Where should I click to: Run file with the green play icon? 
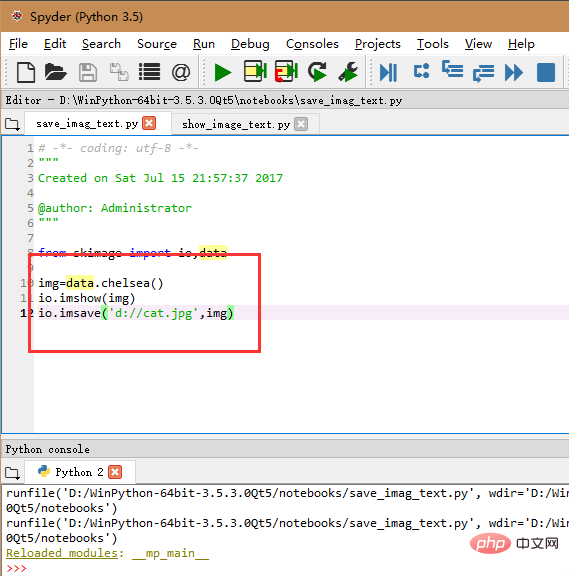223,72
